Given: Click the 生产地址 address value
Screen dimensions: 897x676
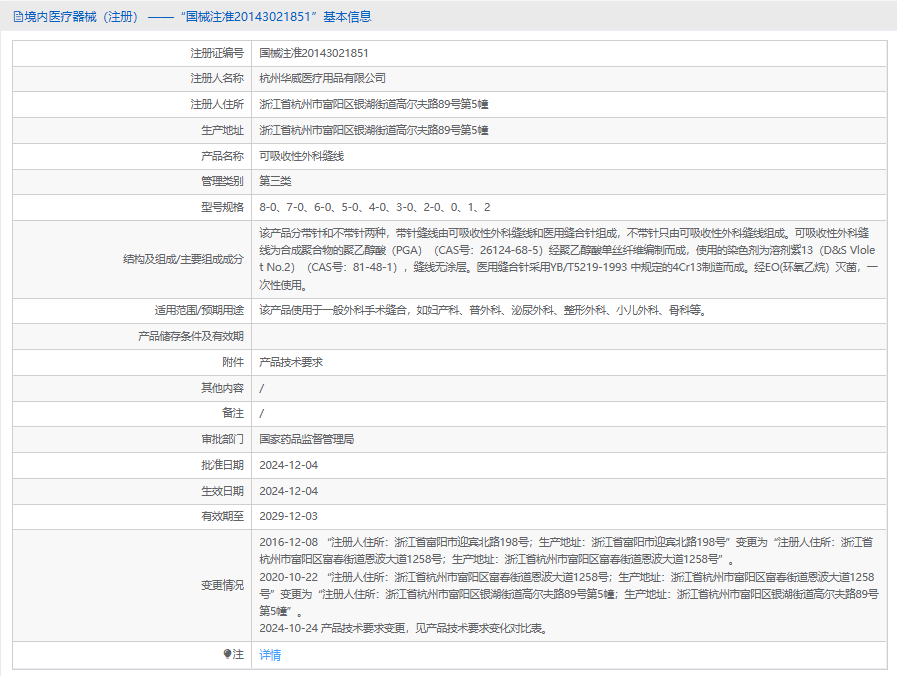Looking at the screenshot, I should pos(373,130).
